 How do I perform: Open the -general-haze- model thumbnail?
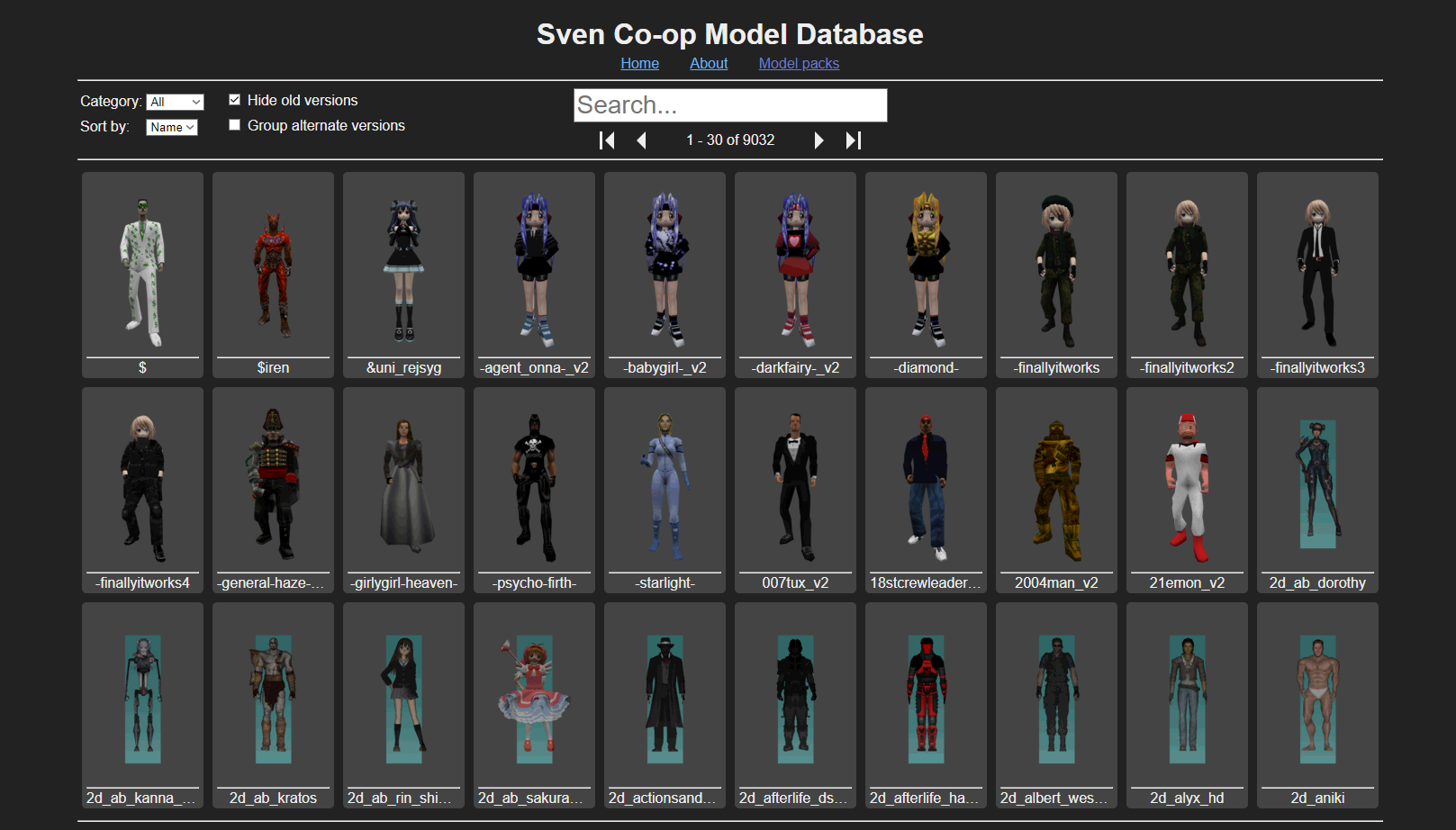(273, 491)
